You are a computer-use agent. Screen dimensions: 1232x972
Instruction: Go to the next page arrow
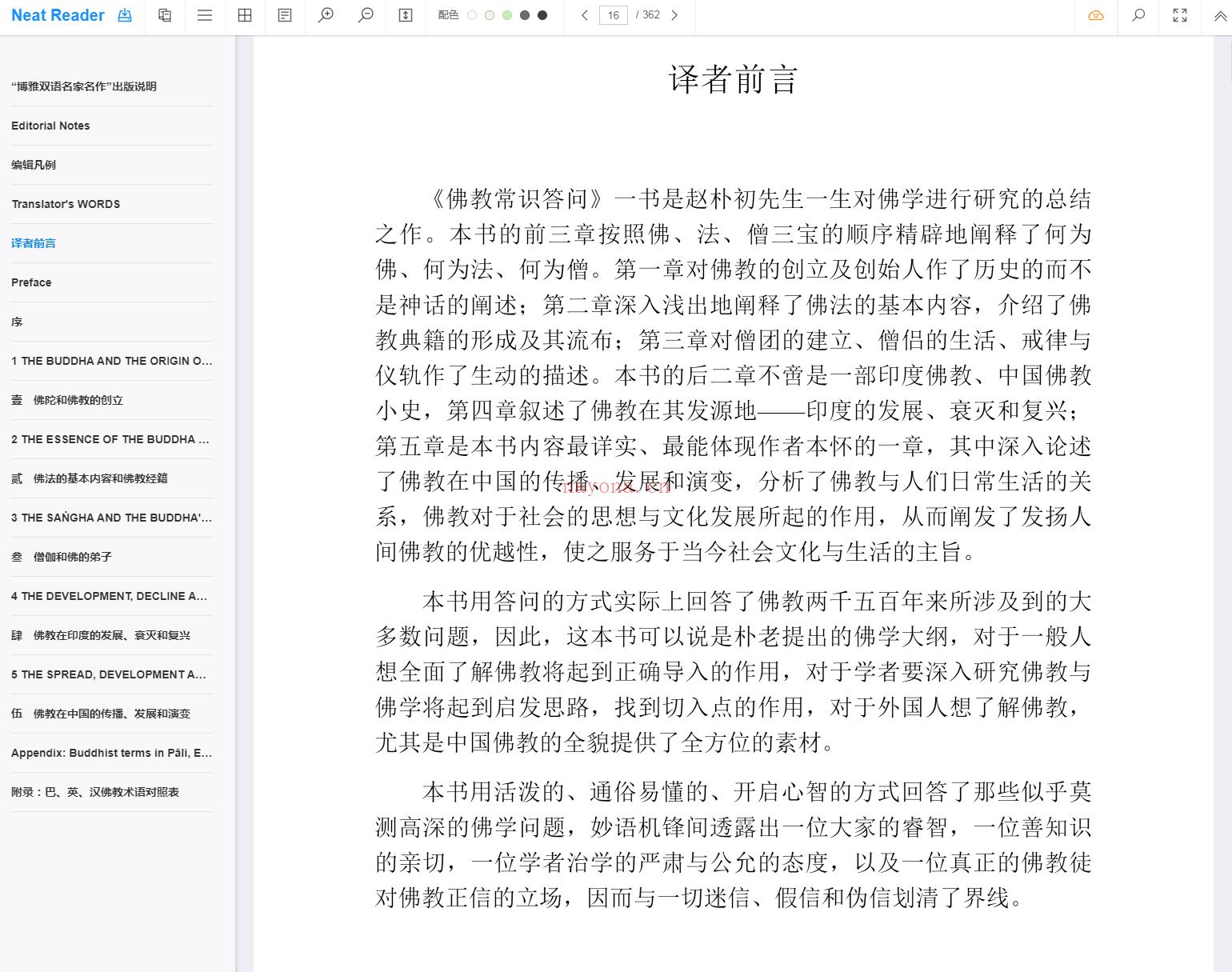pyautogui.click(x=674, y=15)
